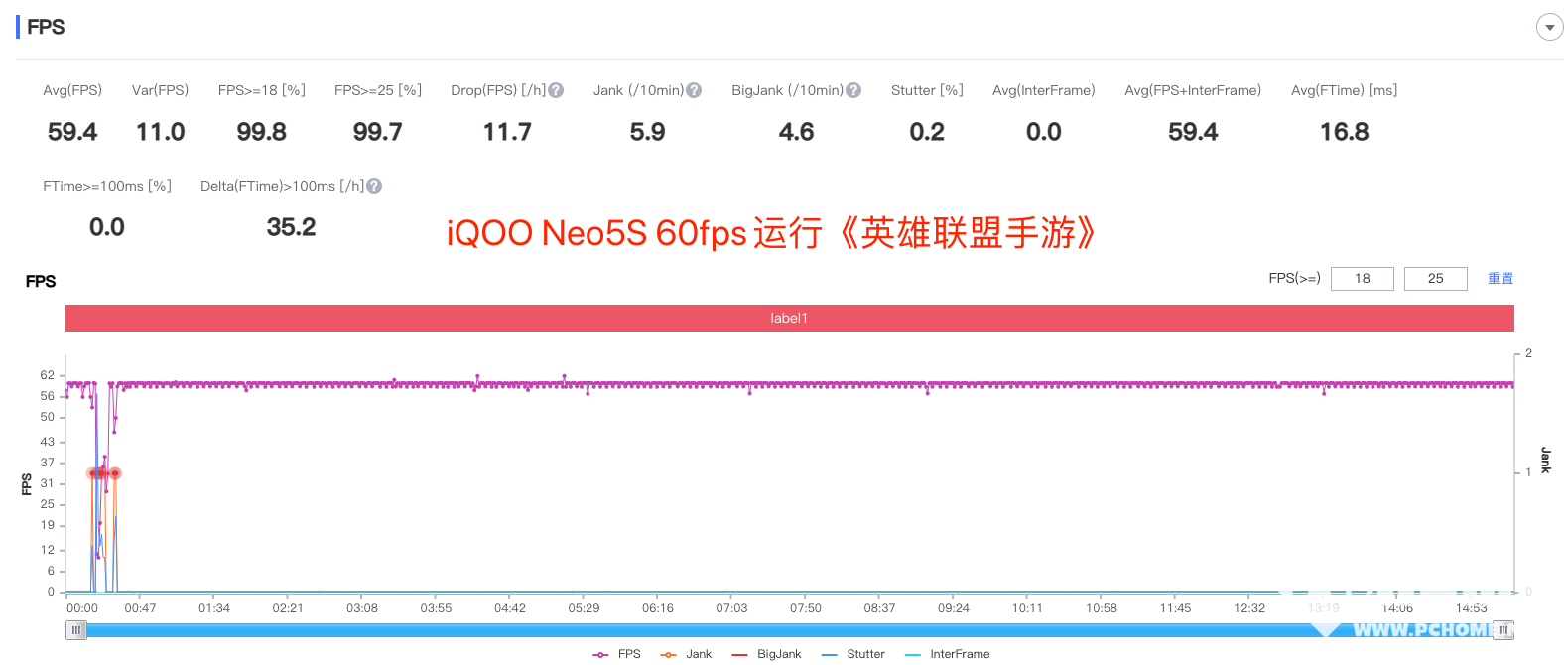
Task: Open help icon next to BigJank (/10min)
Action: pyautogui.click(x=853, y=90)
